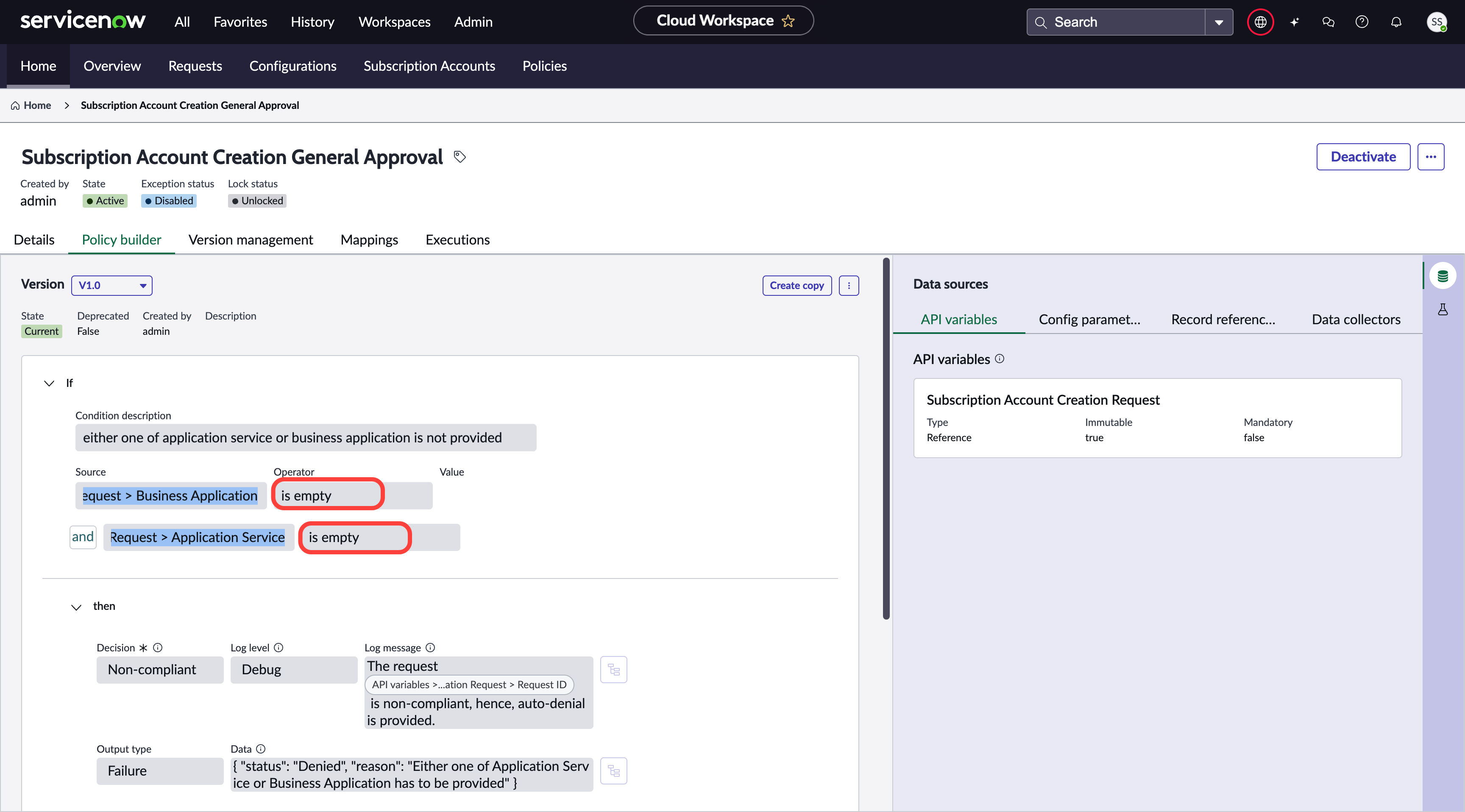Image resolution: width=1465 pixels, height=812 pixels.
Task: Open the chat conversations icon
Action: 1328,22
